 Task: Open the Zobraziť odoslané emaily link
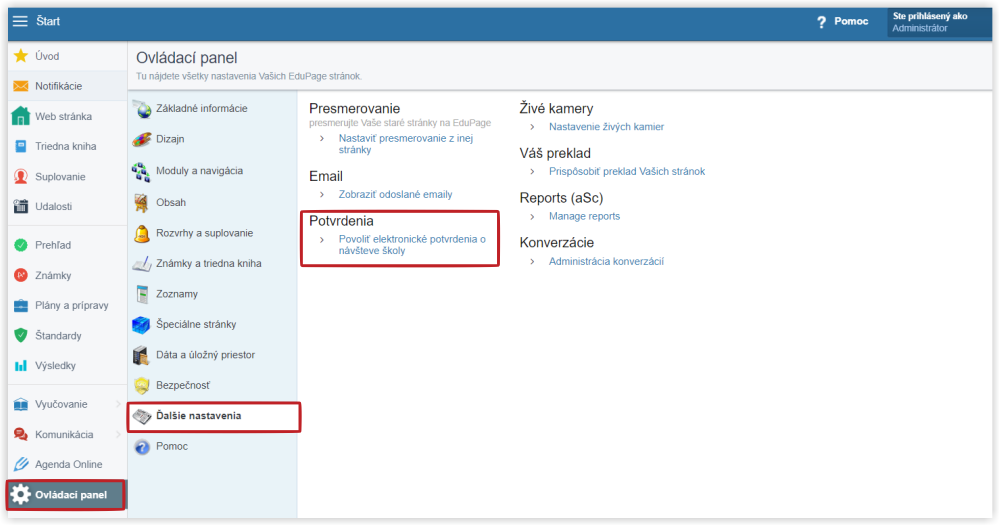pos(395,194)
